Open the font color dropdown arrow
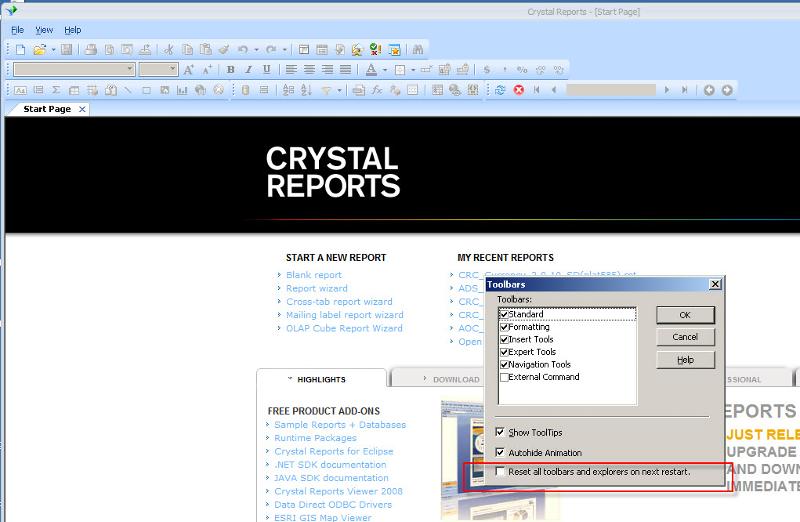800x522 pixels. click(x=385, y=69)
